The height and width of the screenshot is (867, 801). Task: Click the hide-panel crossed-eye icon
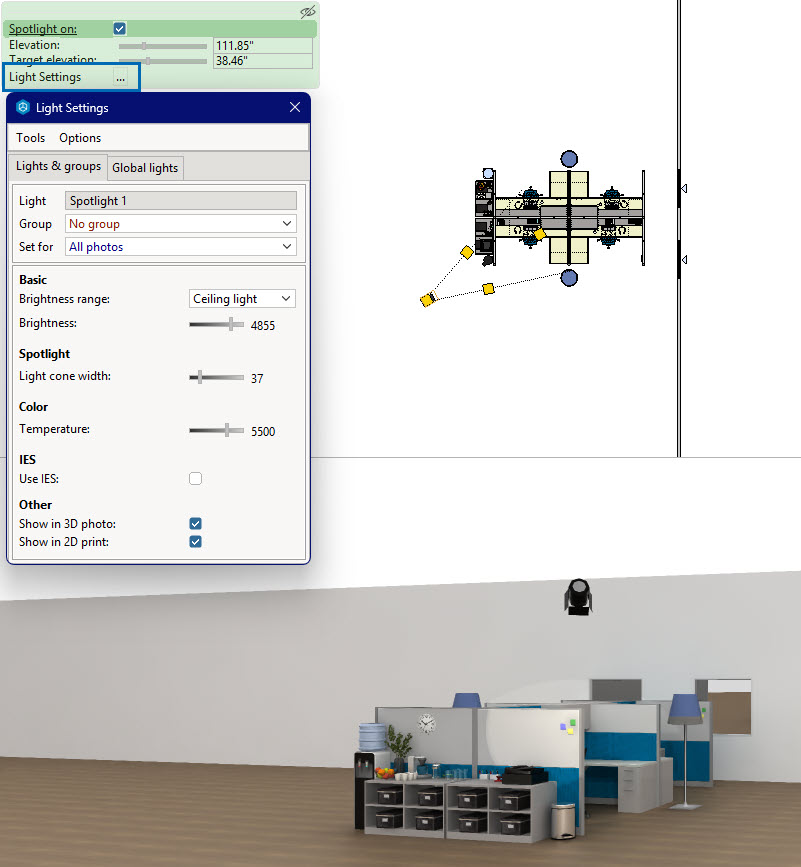click(307, 12)
